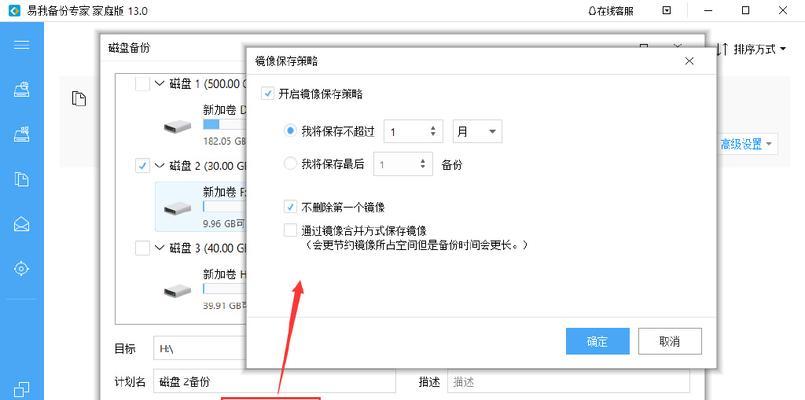Adjust the last backups count stepper
Image resolution: width=805 pixels, height=400 pixels.
click(x=423, y=164)
